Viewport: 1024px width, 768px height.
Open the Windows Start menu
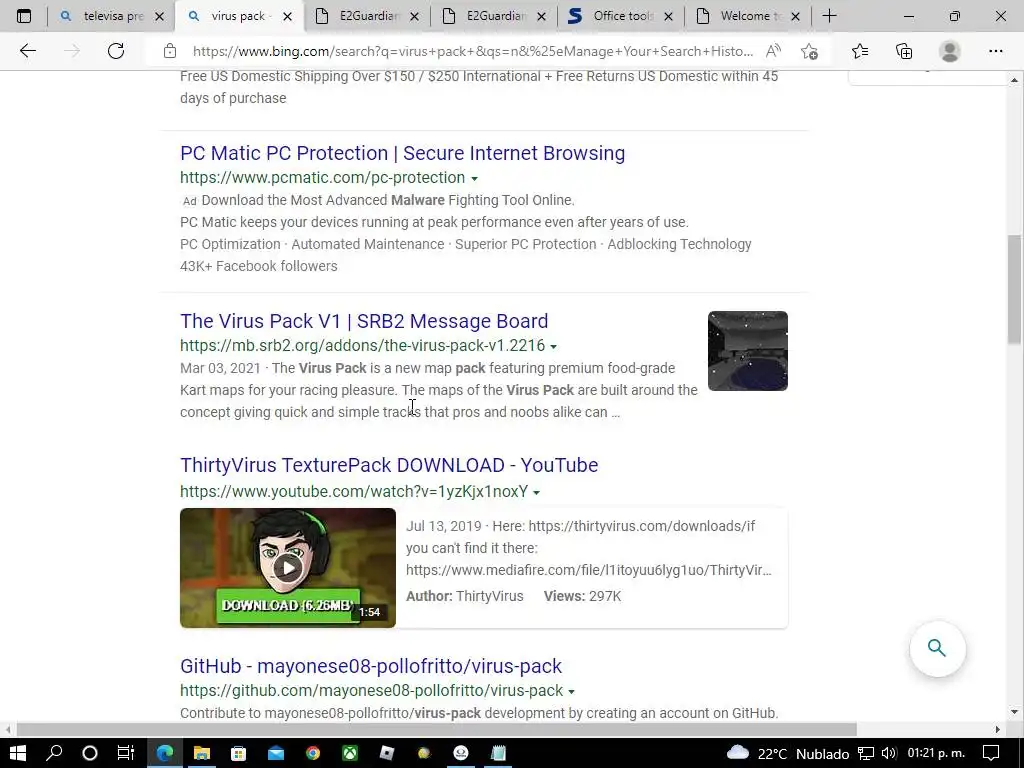[x=18, y=753]
